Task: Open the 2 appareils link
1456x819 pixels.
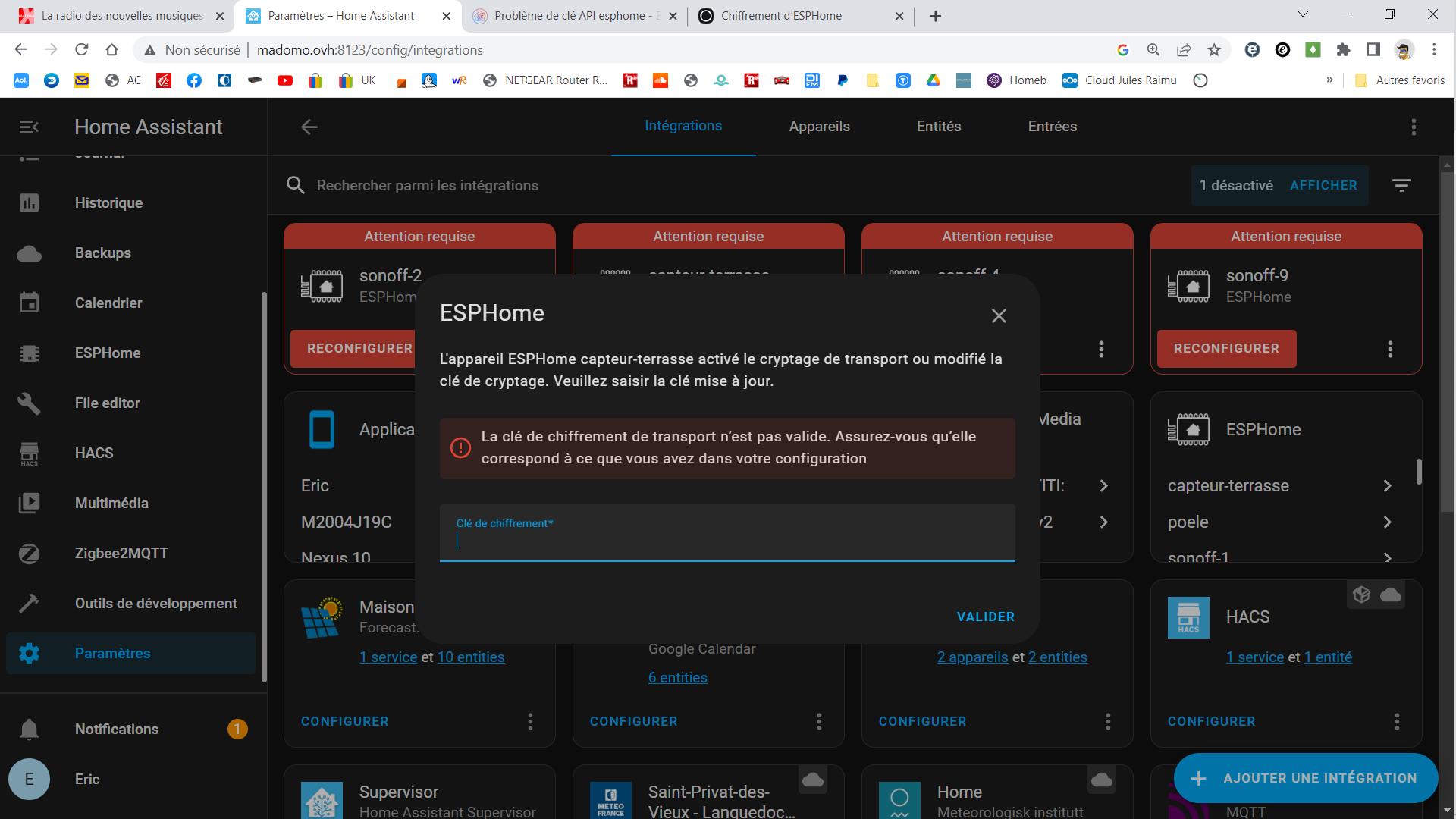Action: 972,657
